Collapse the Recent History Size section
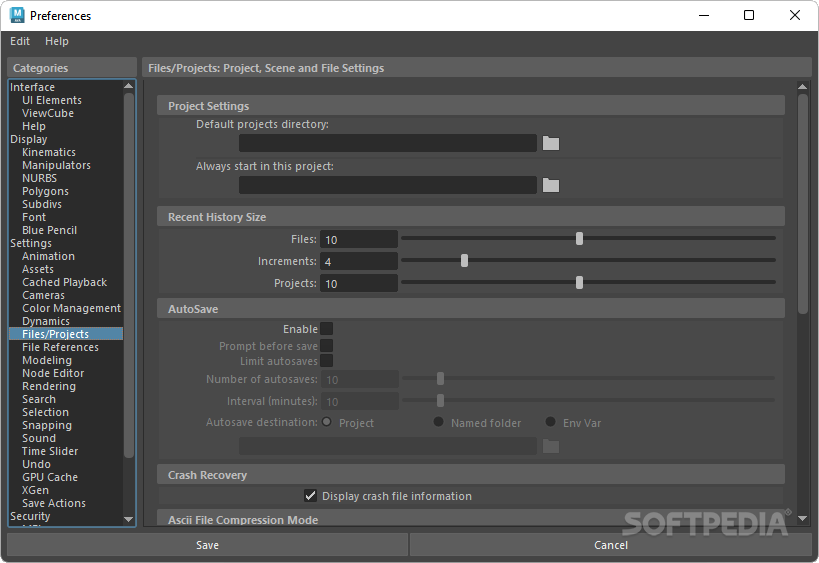Screen dimensions: 819x563 coord(471,217)
